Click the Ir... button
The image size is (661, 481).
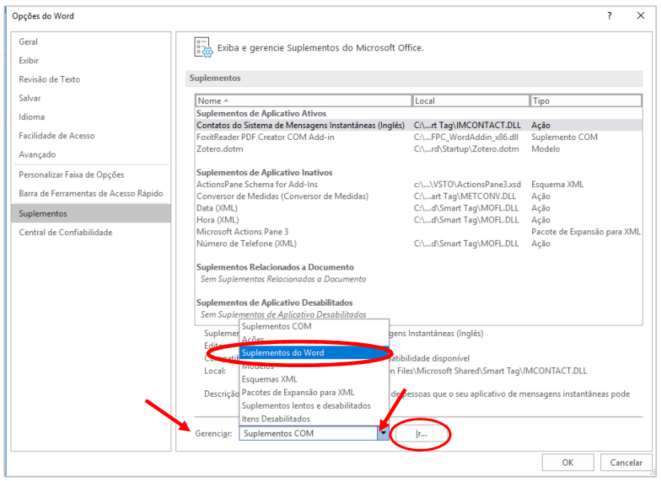pyautogui.click(x=421, y=434)
